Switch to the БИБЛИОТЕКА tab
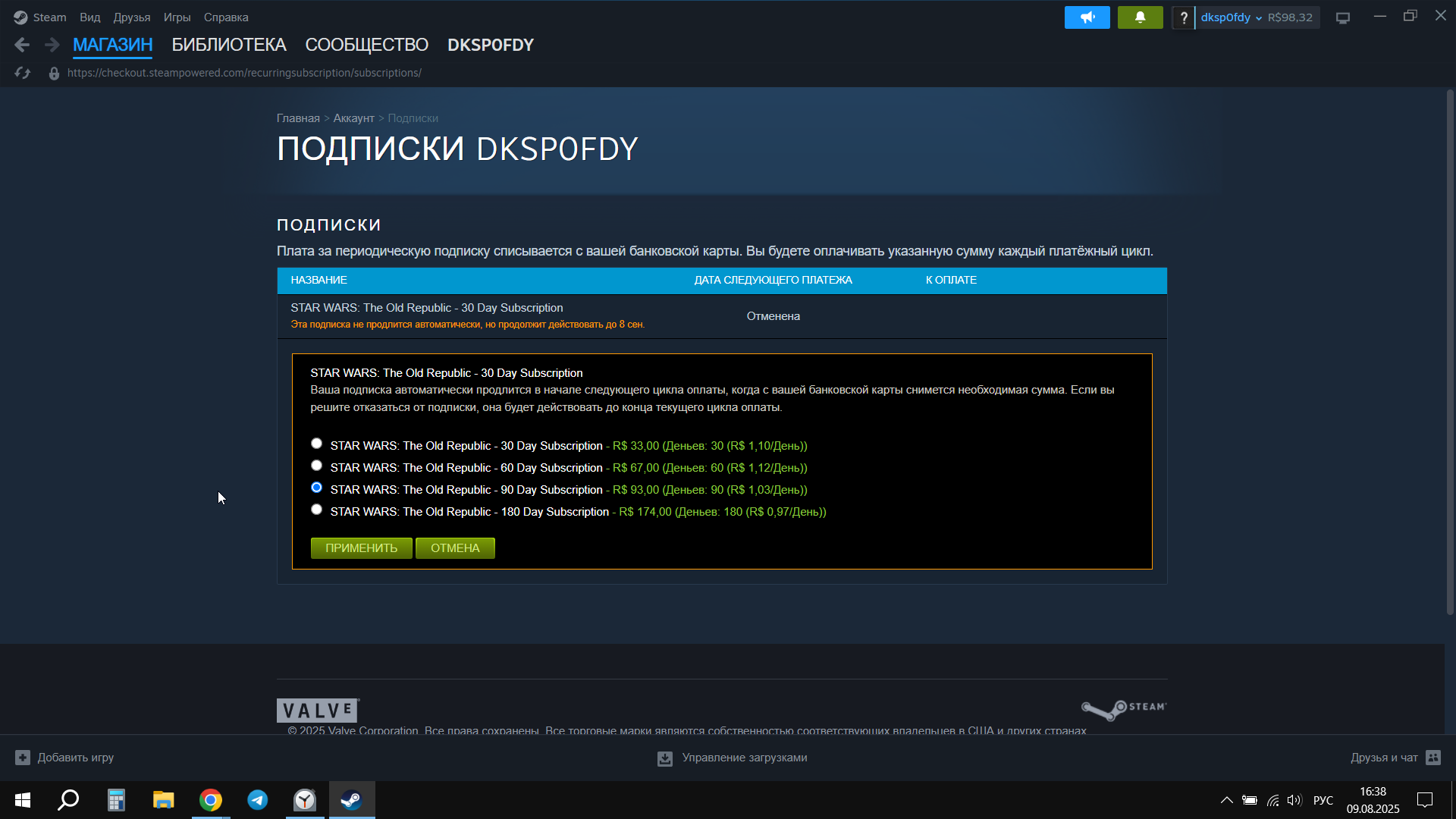This screenshot has height=819, width=1456. [x=228, y=45]
